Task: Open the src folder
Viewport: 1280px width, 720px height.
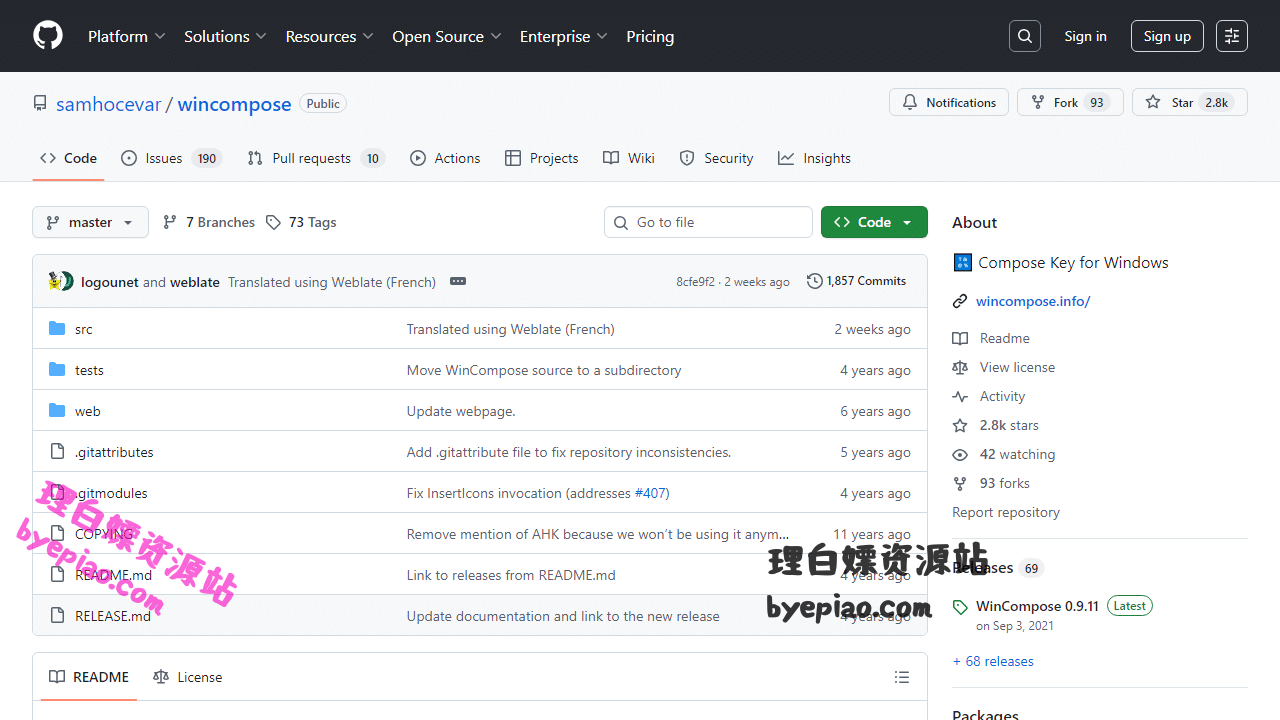Action: pyautogui.click(x=84, y=329)
